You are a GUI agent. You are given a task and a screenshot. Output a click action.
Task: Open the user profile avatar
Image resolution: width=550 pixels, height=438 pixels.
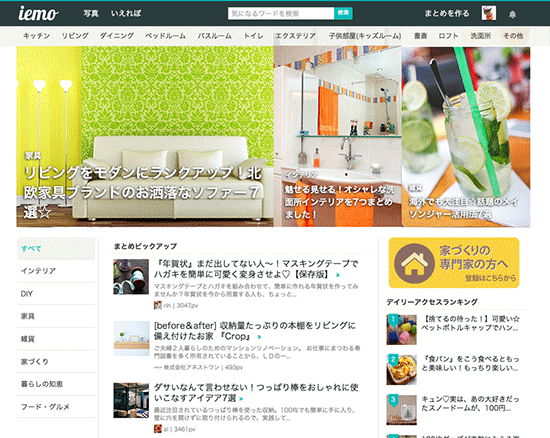[x=489, y=13]
